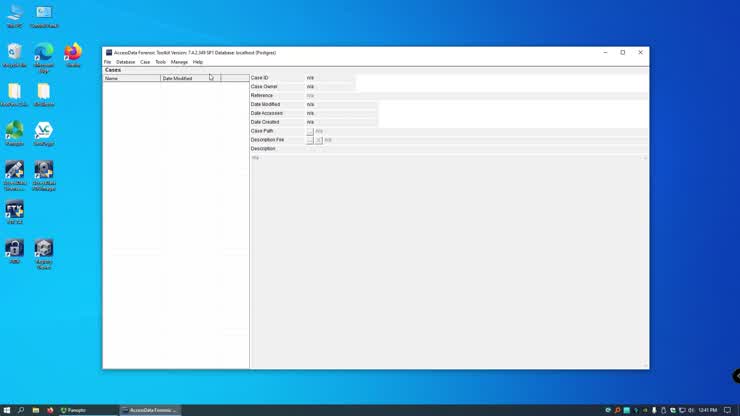Image resolution: width=740 pixels, height=416 pixels.
Task: Sort cases by Name column header
Action: tap(132, 78)
